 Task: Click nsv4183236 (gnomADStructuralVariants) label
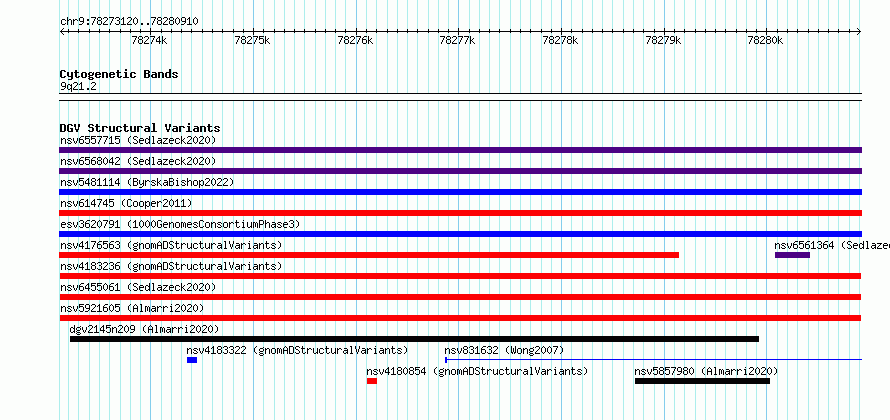coord(171,266)
